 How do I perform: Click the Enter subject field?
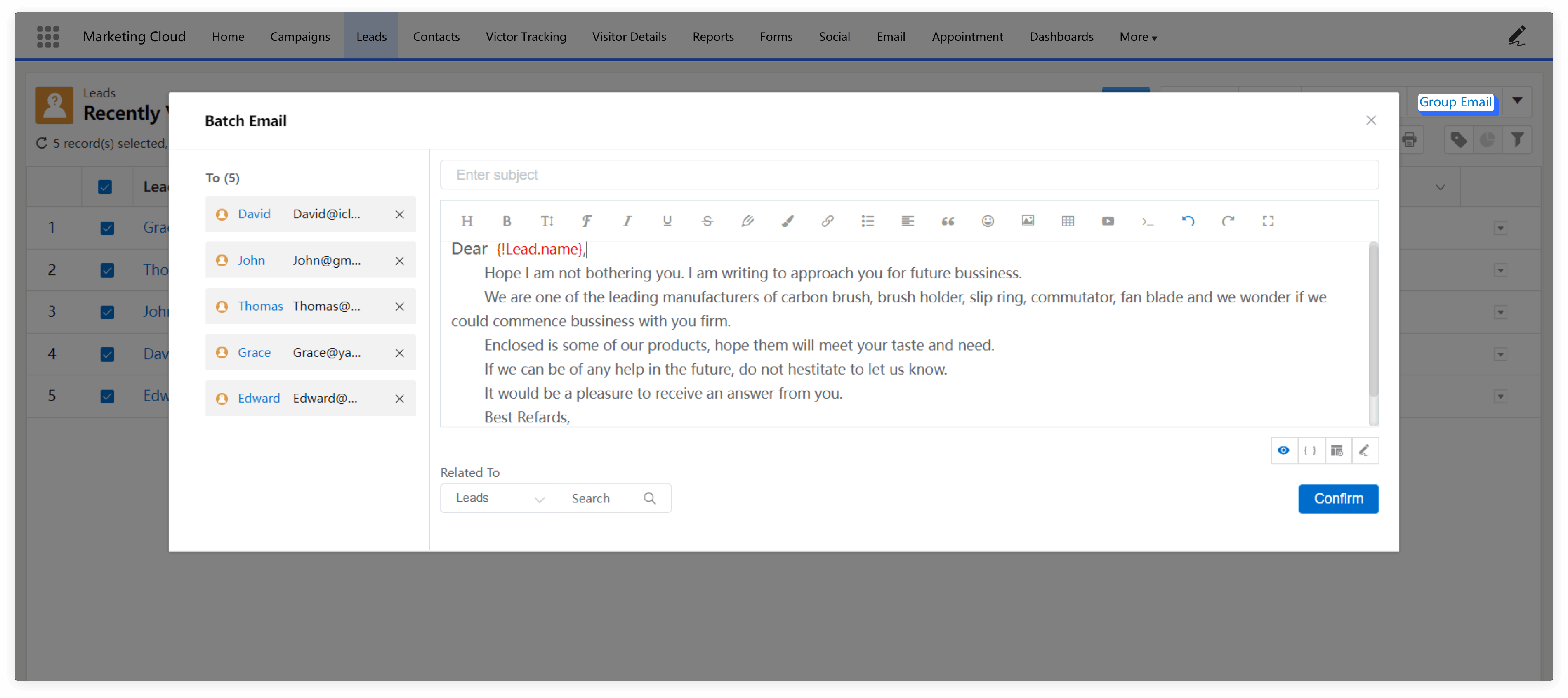909,174
